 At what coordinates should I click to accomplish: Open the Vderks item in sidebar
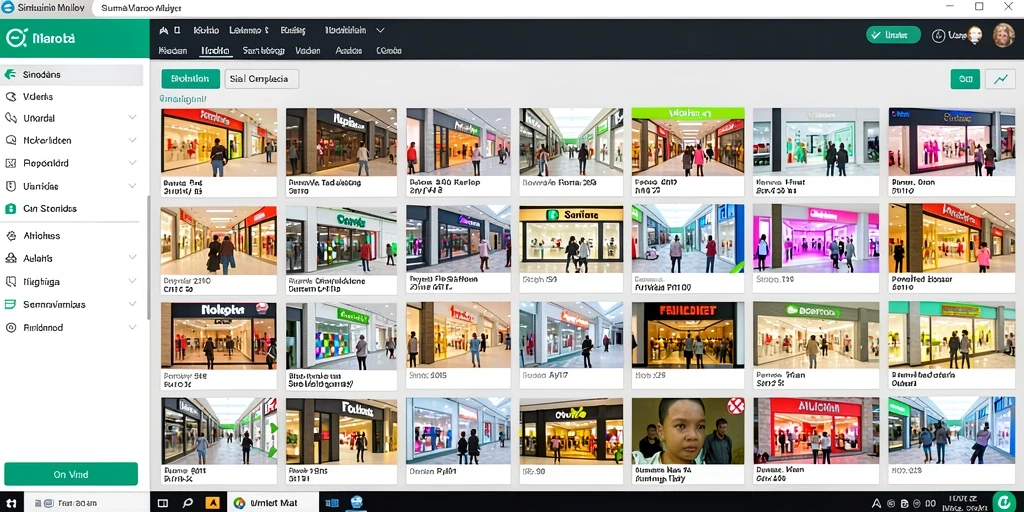tap(38, 97)
